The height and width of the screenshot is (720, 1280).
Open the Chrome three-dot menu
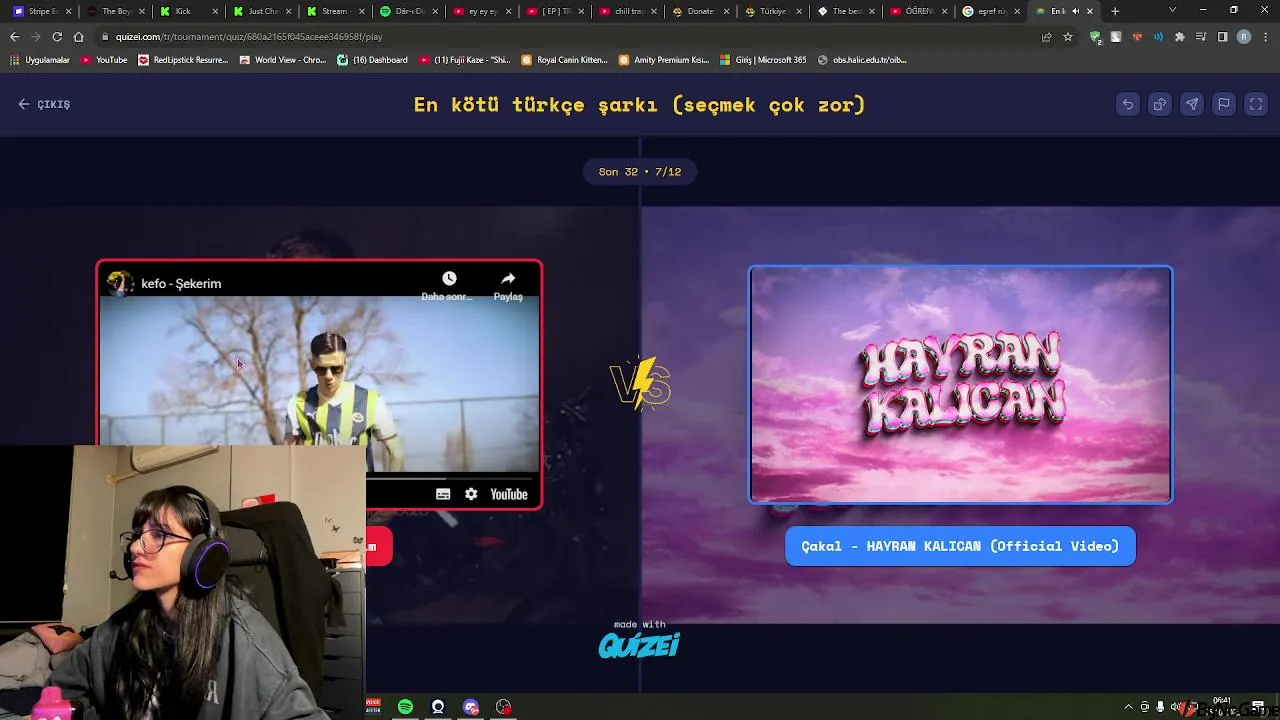click(1266, 37)
